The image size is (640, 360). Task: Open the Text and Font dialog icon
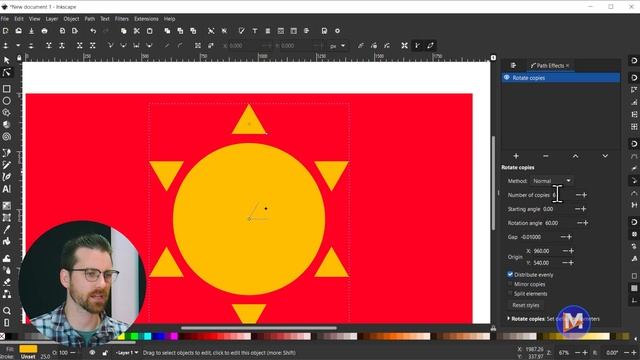[x=255, y=31]
